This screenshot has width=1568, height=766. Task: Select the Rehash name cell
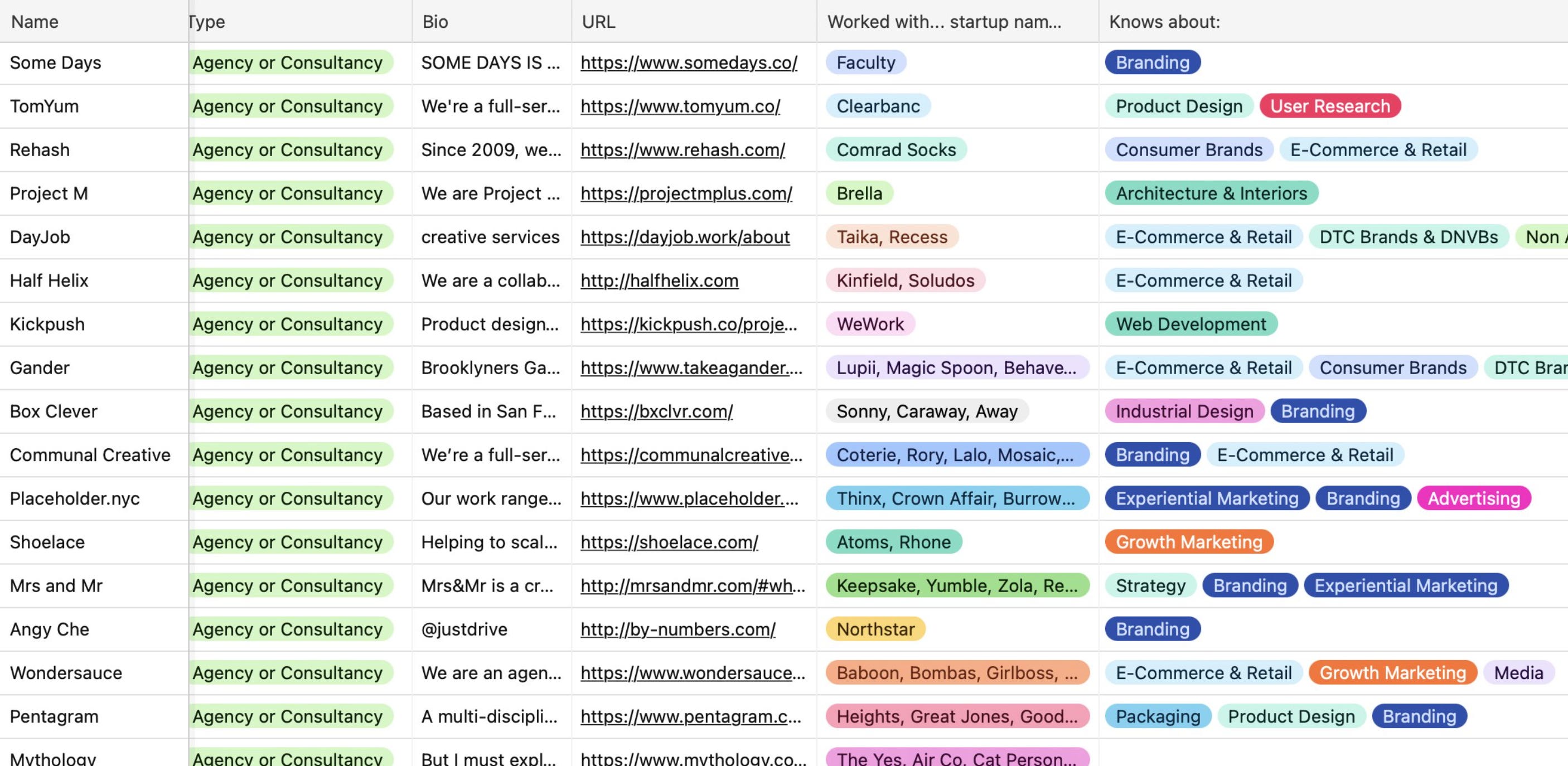coord(94,151)
